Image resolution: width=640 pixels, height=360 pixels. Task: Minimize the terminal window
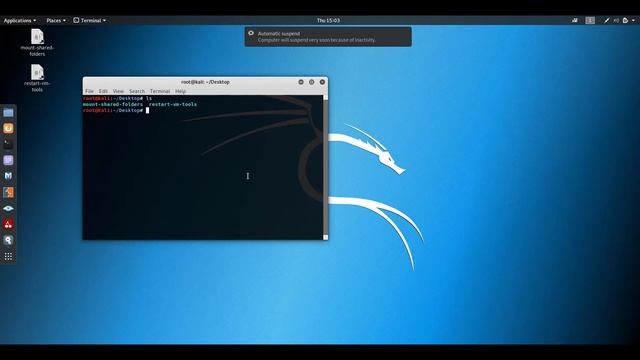pos(301,82)
